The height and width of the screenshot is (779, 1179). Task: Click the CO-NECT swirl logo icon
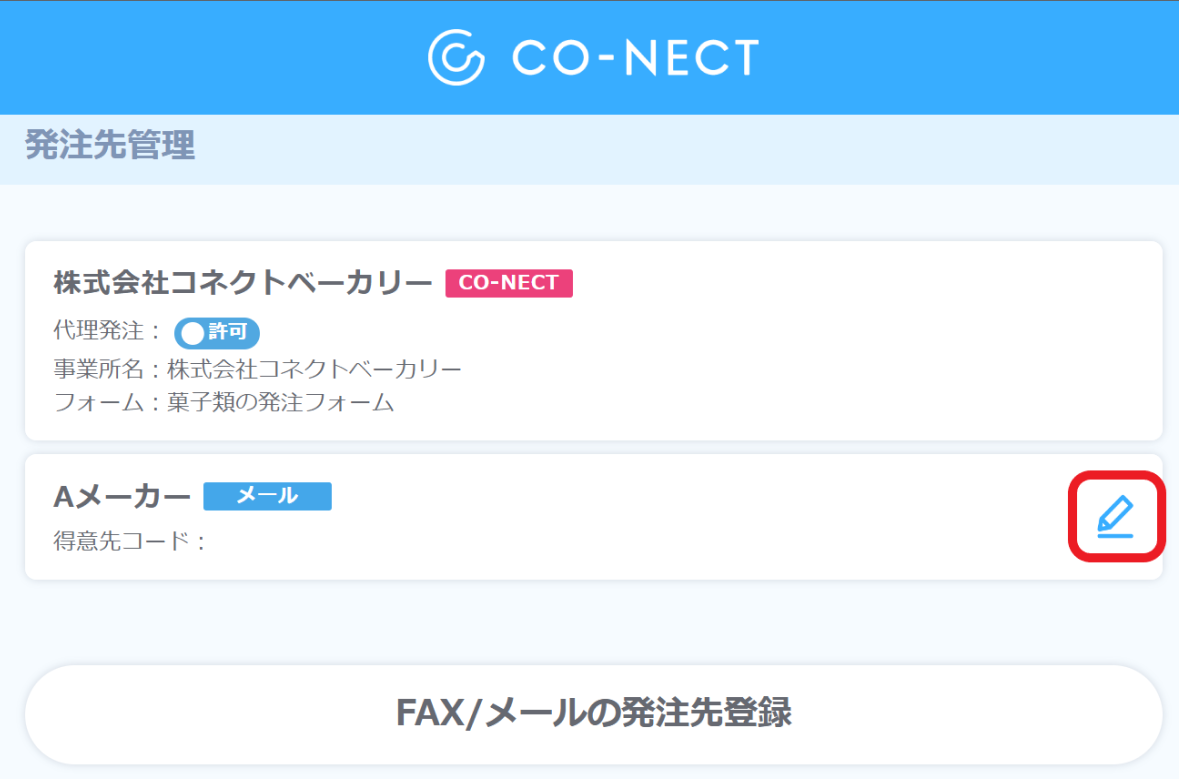coord(456,57)
